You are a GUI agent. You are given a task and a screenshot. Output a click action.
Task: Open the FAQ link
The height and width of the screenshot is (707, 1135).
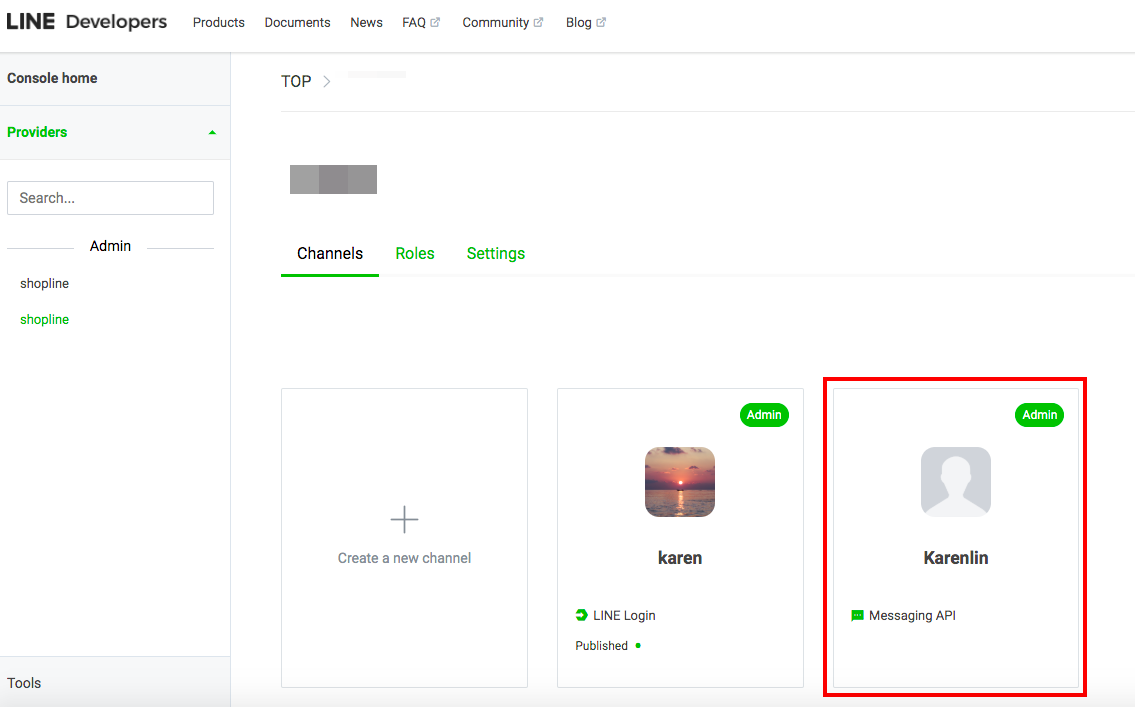tap(414, 22)
